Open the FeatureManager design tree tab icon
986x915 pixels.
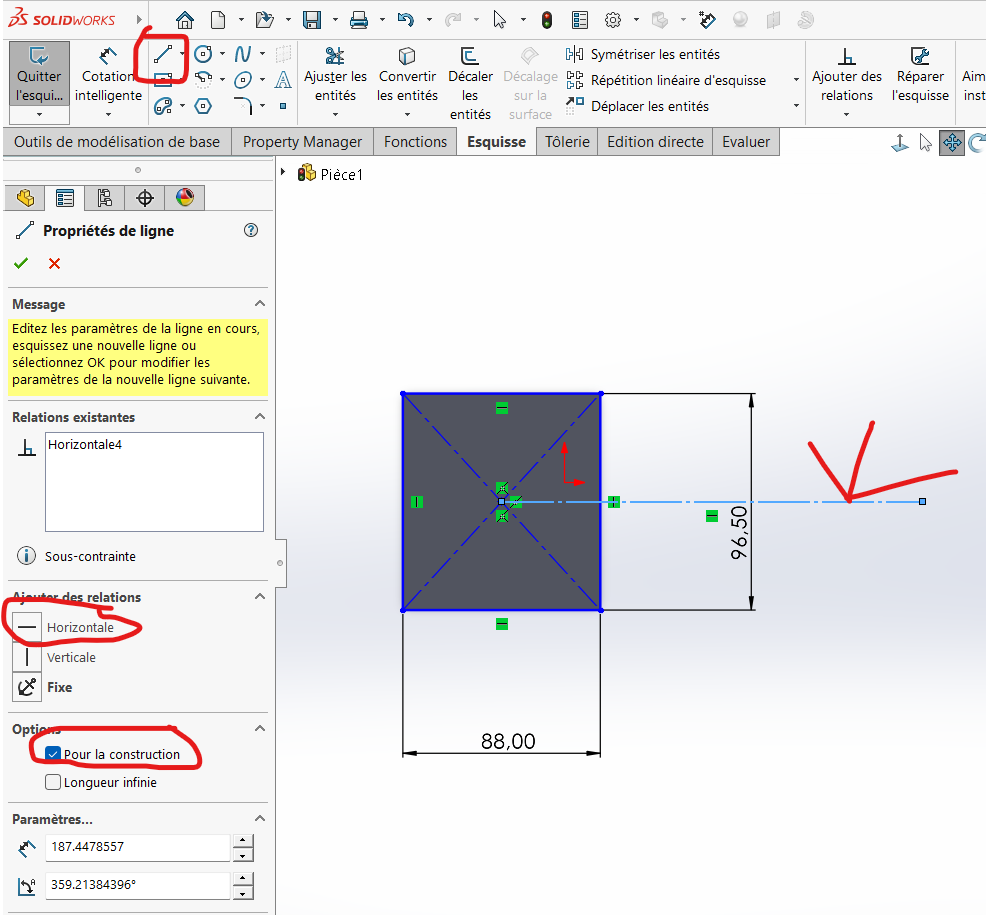coord(25,198)
